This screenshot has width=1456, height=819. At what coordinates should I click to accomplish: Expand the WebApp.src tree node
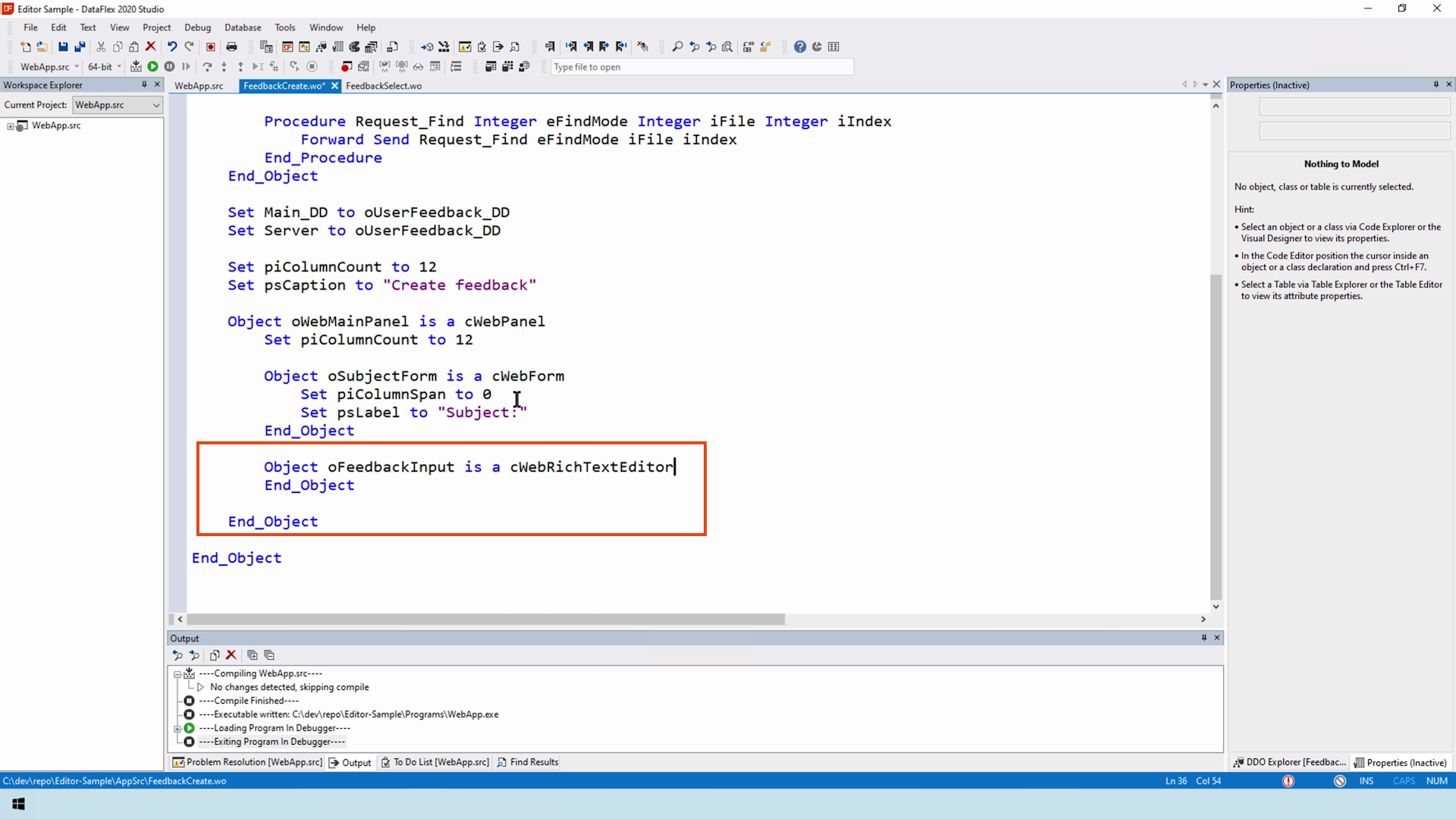11,126
